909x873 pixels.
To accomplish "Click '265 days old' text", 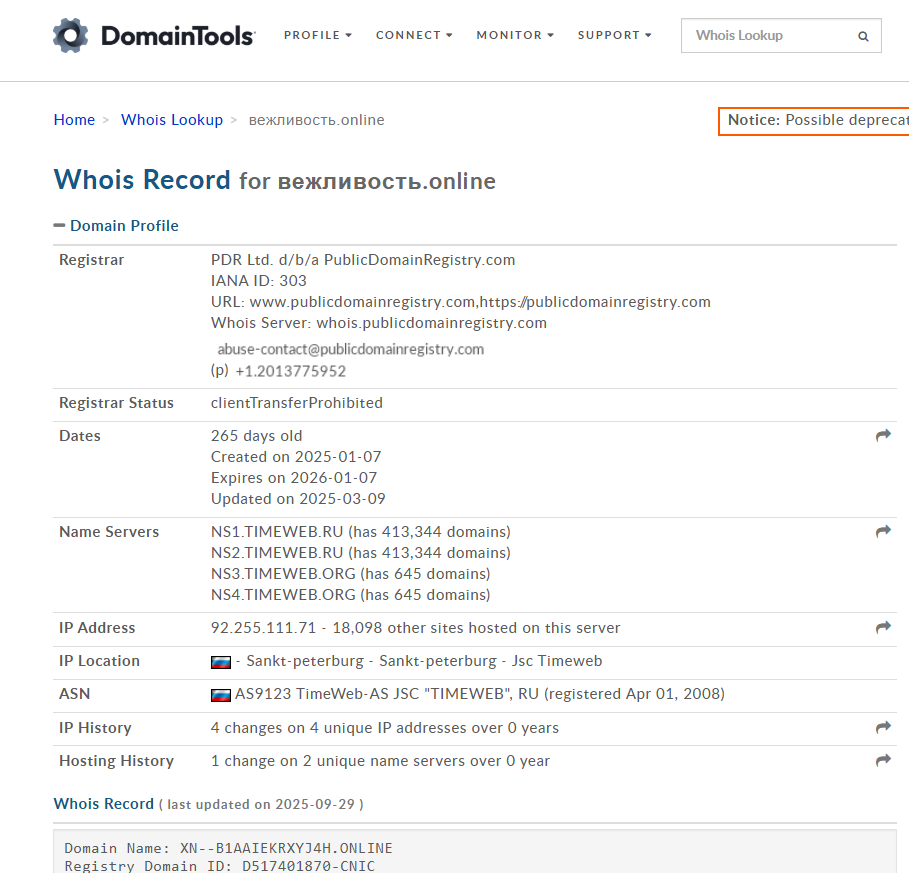I will (257, 436).
